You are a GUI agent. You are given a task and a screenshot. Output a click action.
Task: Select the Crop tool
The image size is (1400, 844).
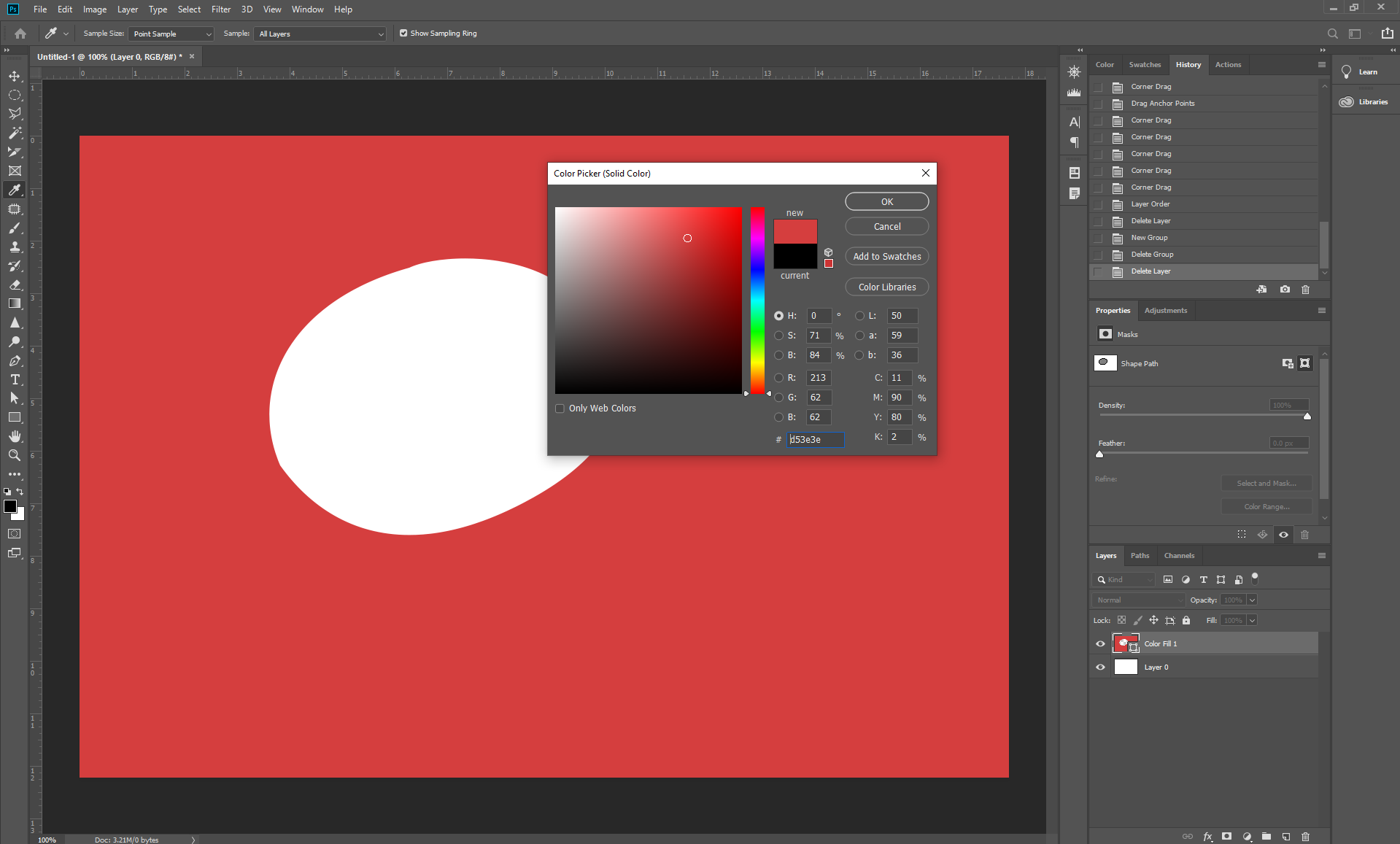pyautogui.click(x=15, y=152)
